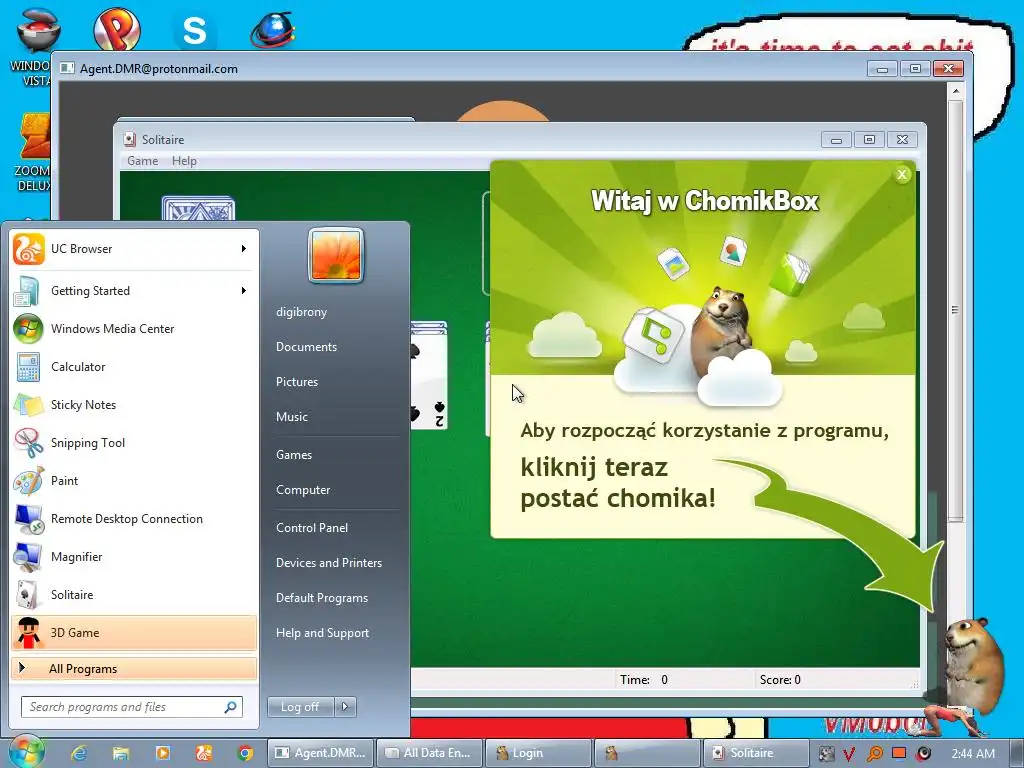
Task: Launch Windows Media Center
Action: (134, 328)
